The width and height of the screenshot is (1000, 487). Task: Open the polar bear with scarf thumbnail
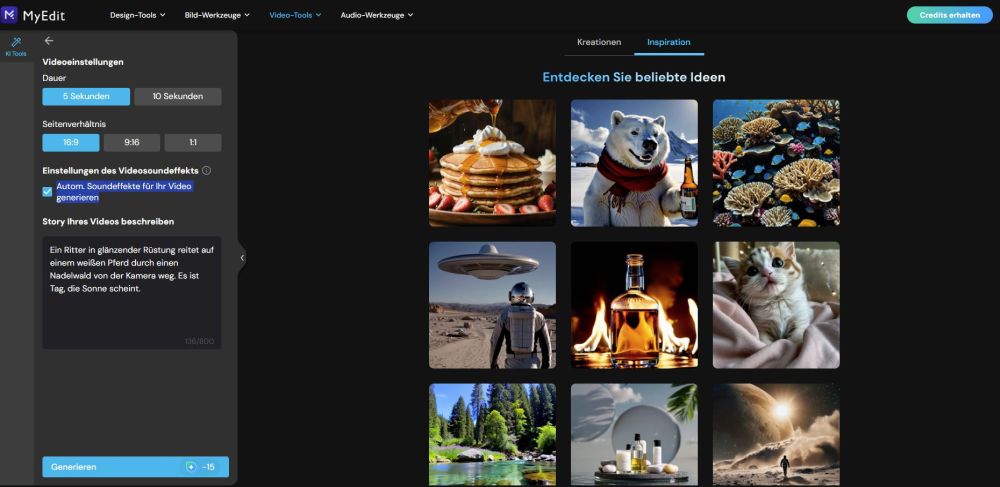coord(634,163)
